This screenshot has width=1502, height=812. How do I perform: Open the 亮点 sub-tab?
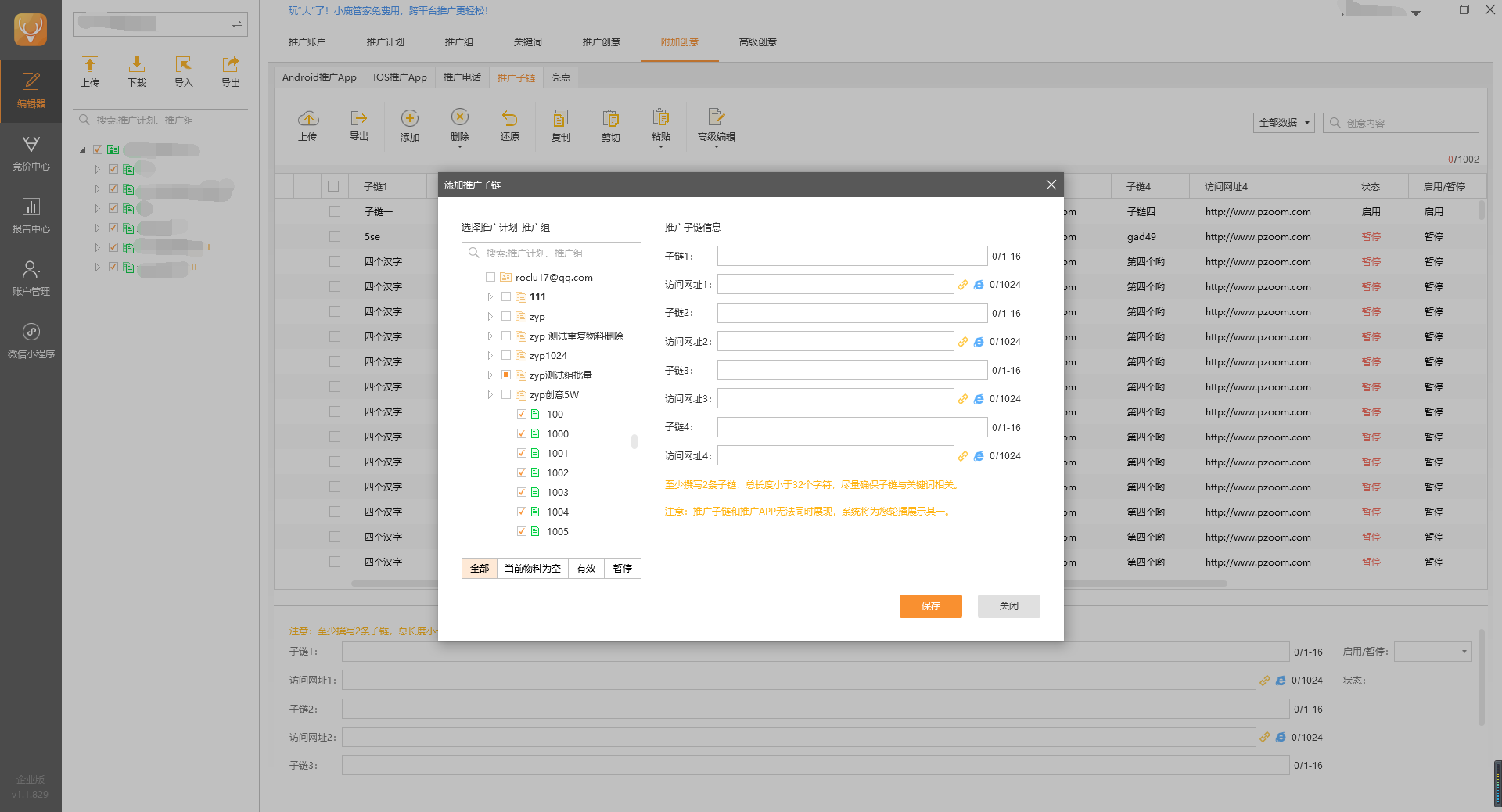point(561,77)
